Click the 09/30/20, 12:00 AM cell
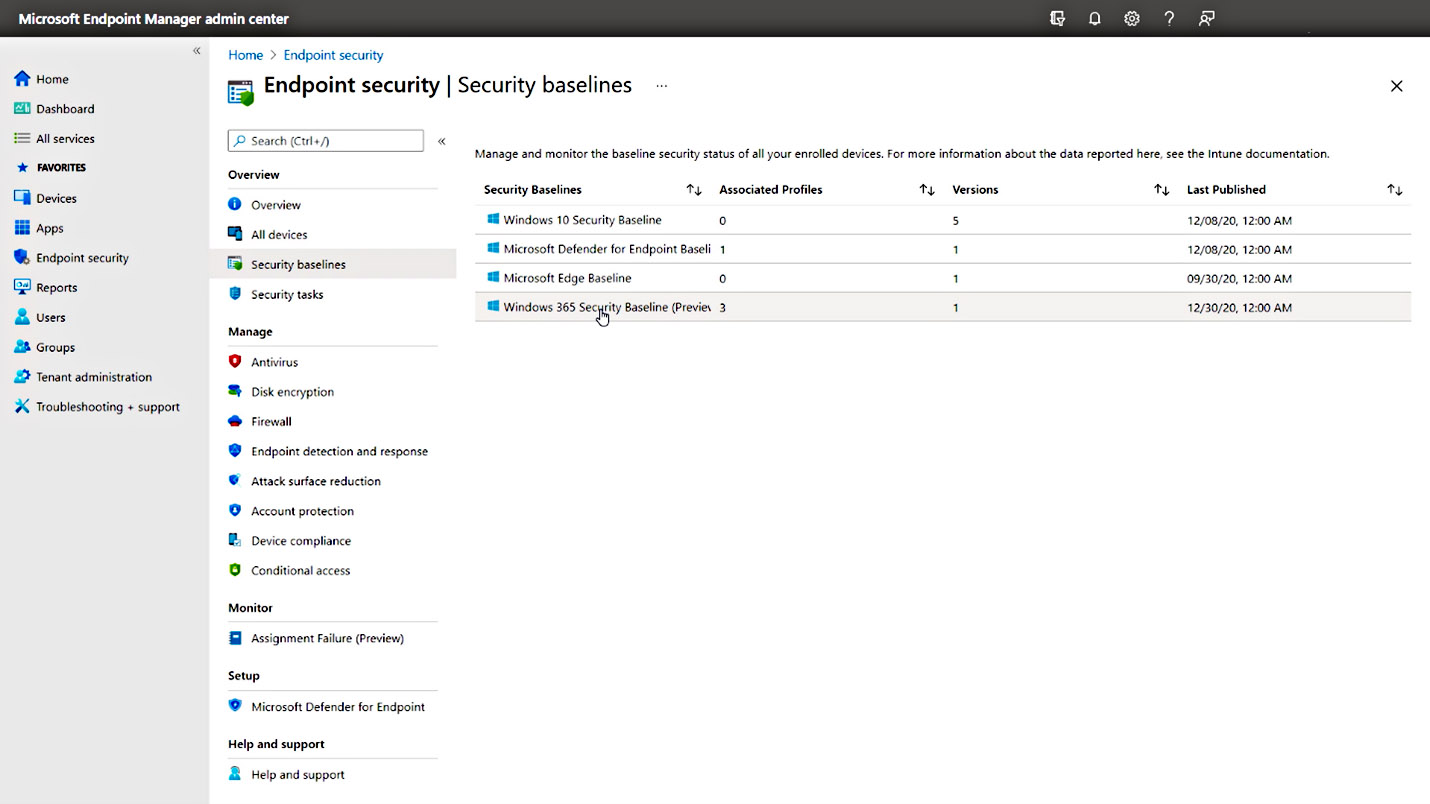1430x804 pixels. tap(1239, 279)
